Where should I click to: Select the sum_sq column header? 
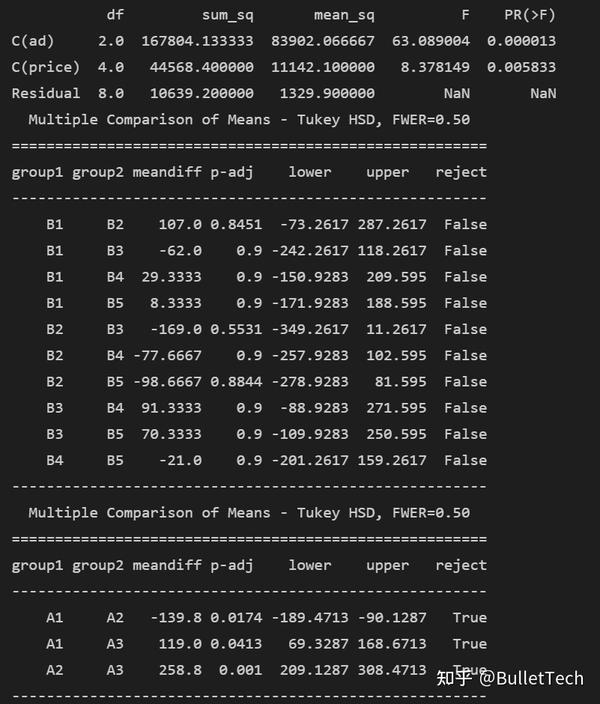[228, 15]
